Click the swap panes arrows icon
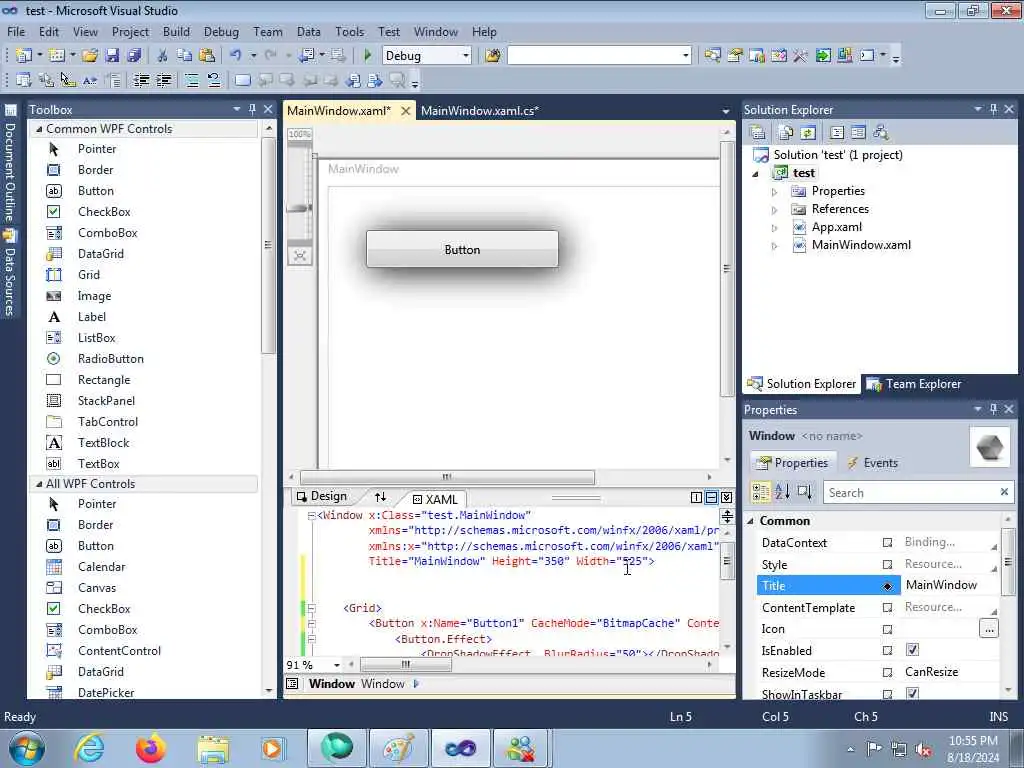The image size is (1024, 768). click(x=380, y=497)
